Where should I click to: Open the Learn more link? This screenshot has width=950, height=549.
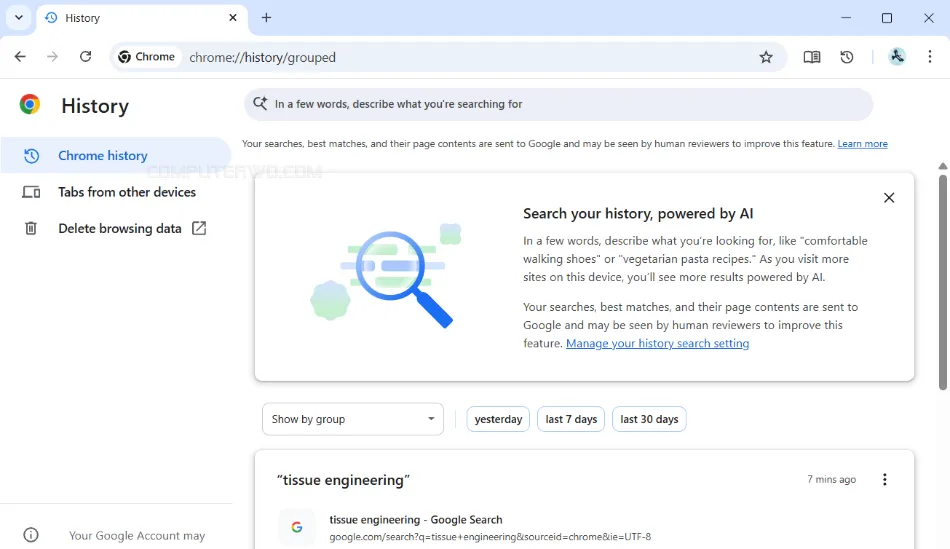862,144
